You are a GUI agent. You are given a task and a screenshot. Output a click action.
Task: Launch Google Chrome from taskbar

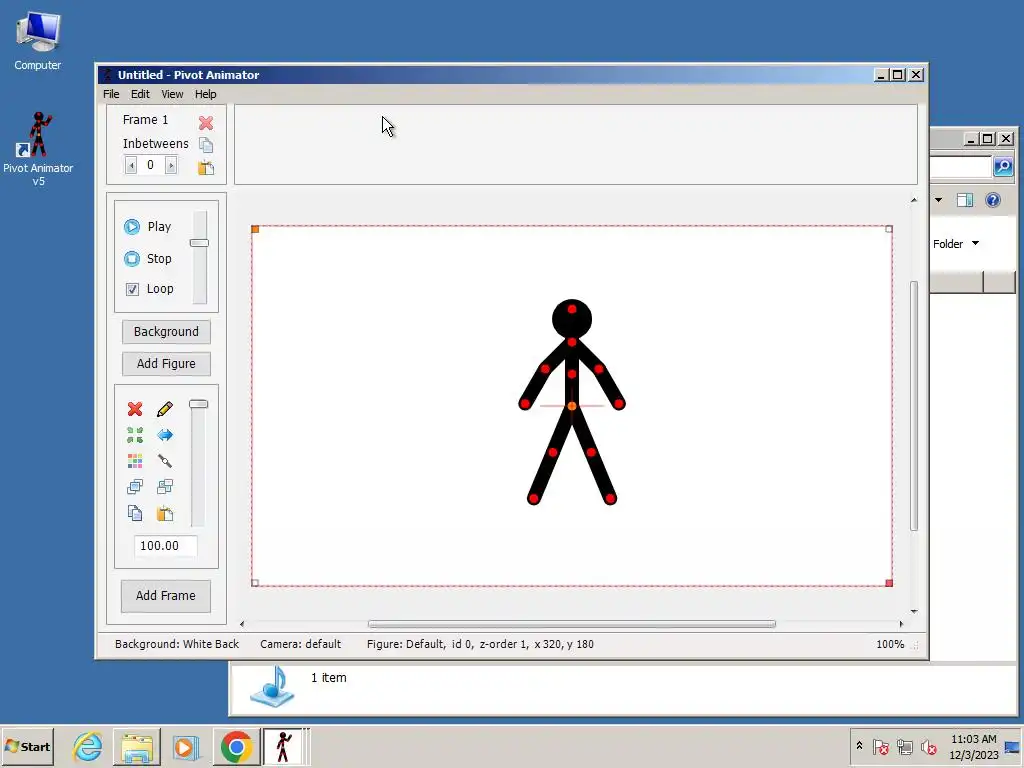(236, 746)
